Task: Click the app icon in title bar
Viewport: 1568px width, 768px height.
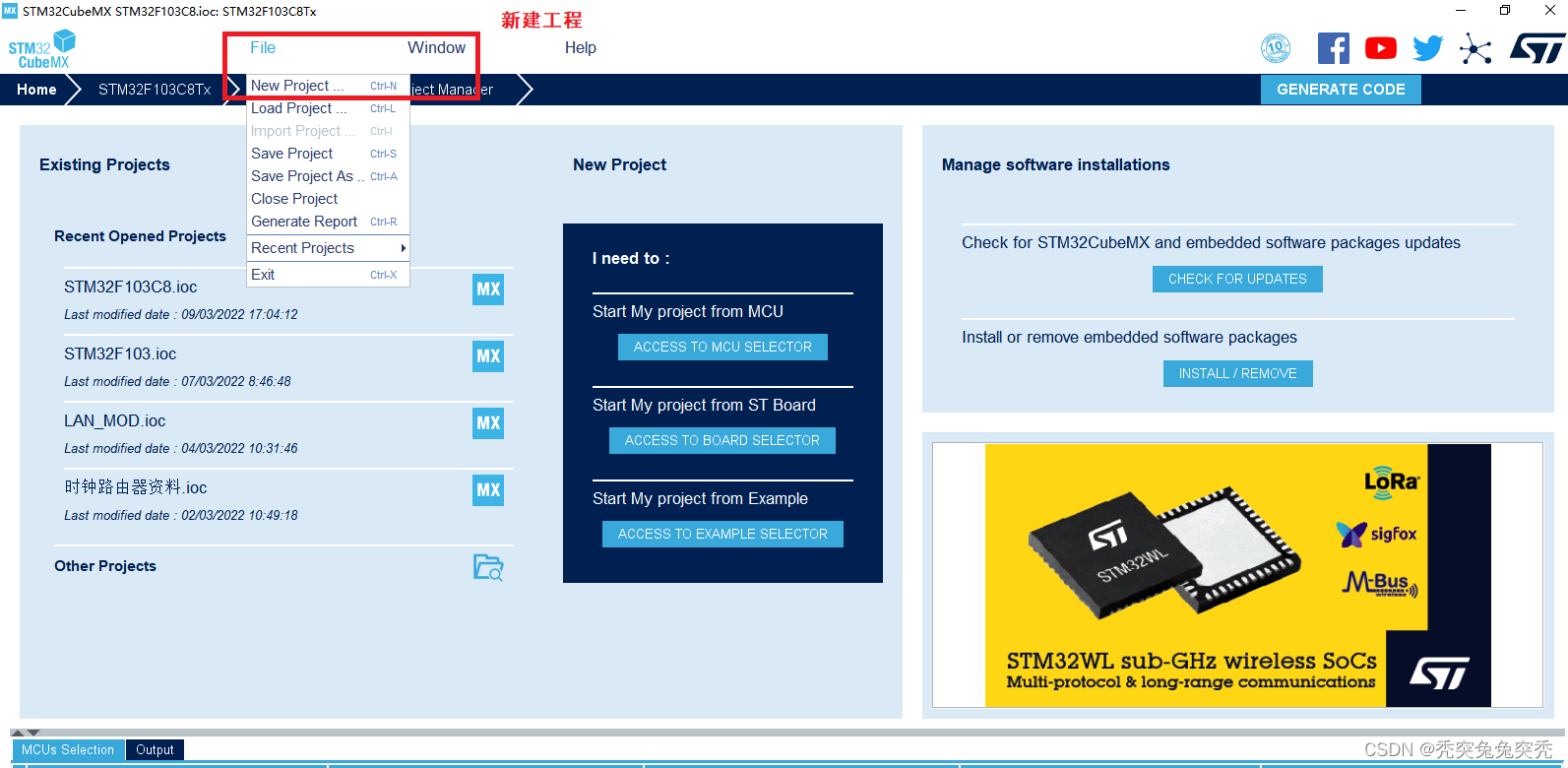Action: pos(10,11)
